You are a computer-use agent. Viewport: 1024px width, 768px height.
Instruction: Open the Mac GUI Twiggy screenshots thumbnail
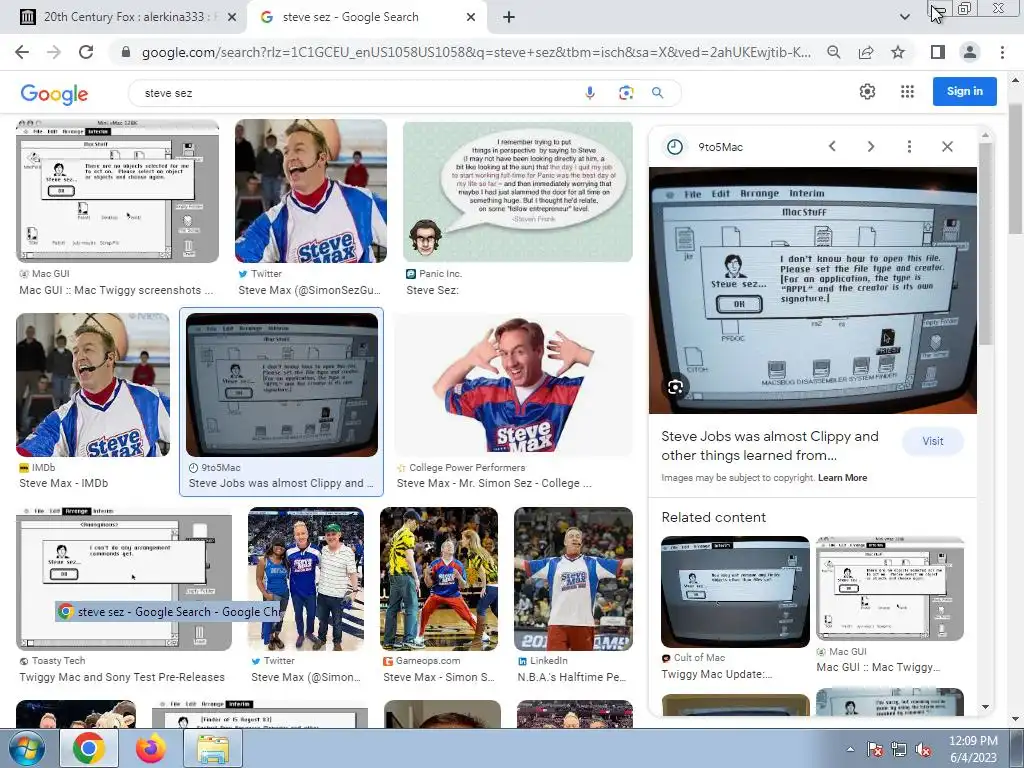(118, 191)
